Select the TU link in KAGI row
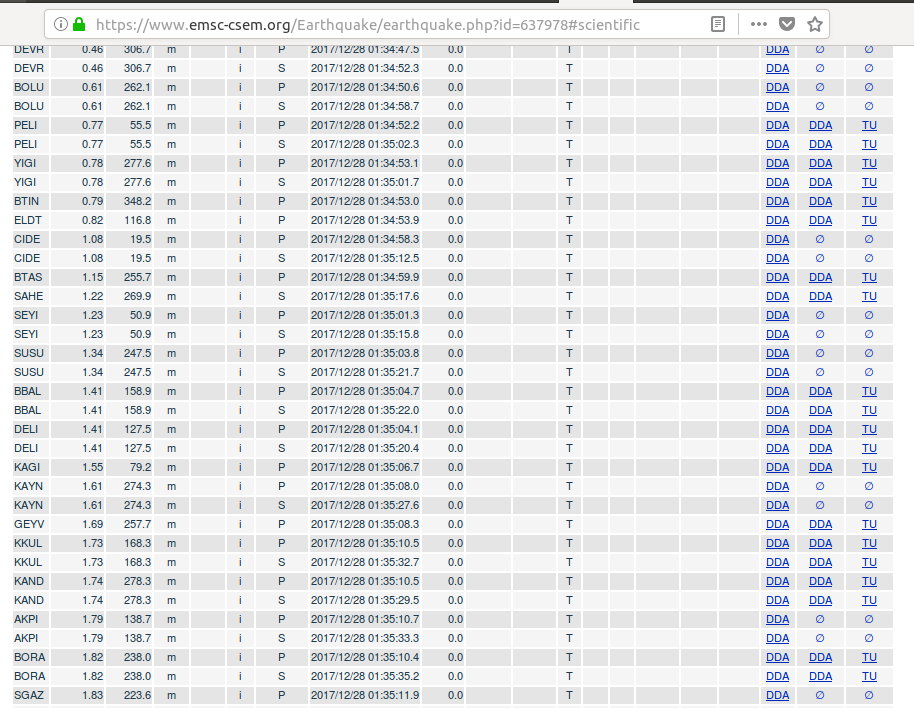The image size is (914, 708). (869, 467)
